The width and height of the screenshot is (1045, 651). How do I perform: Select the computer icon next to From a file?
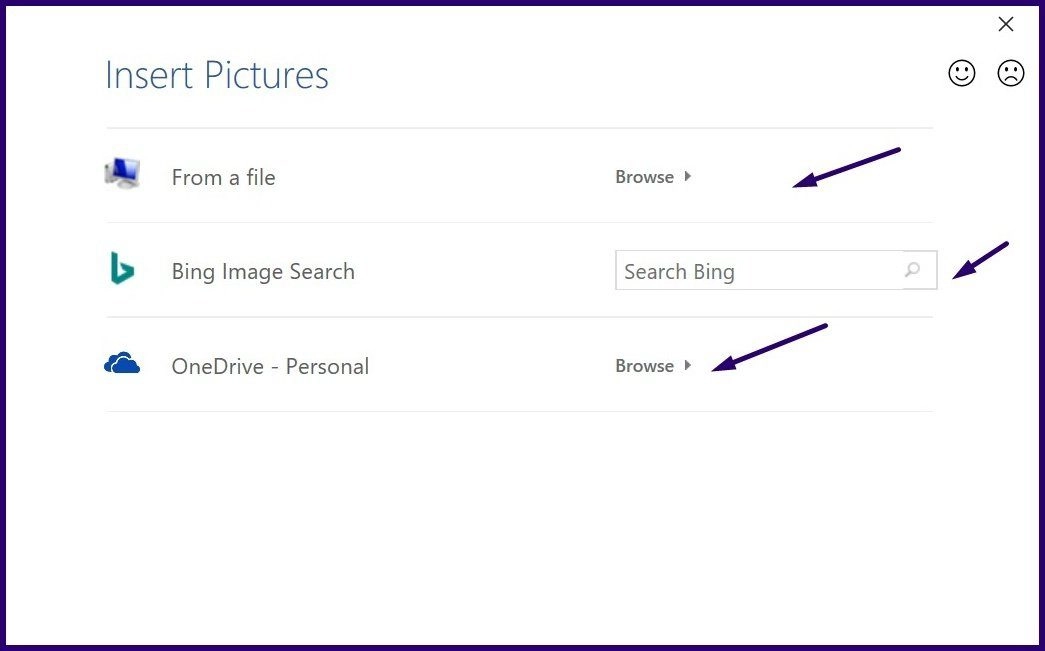(122, 172)
